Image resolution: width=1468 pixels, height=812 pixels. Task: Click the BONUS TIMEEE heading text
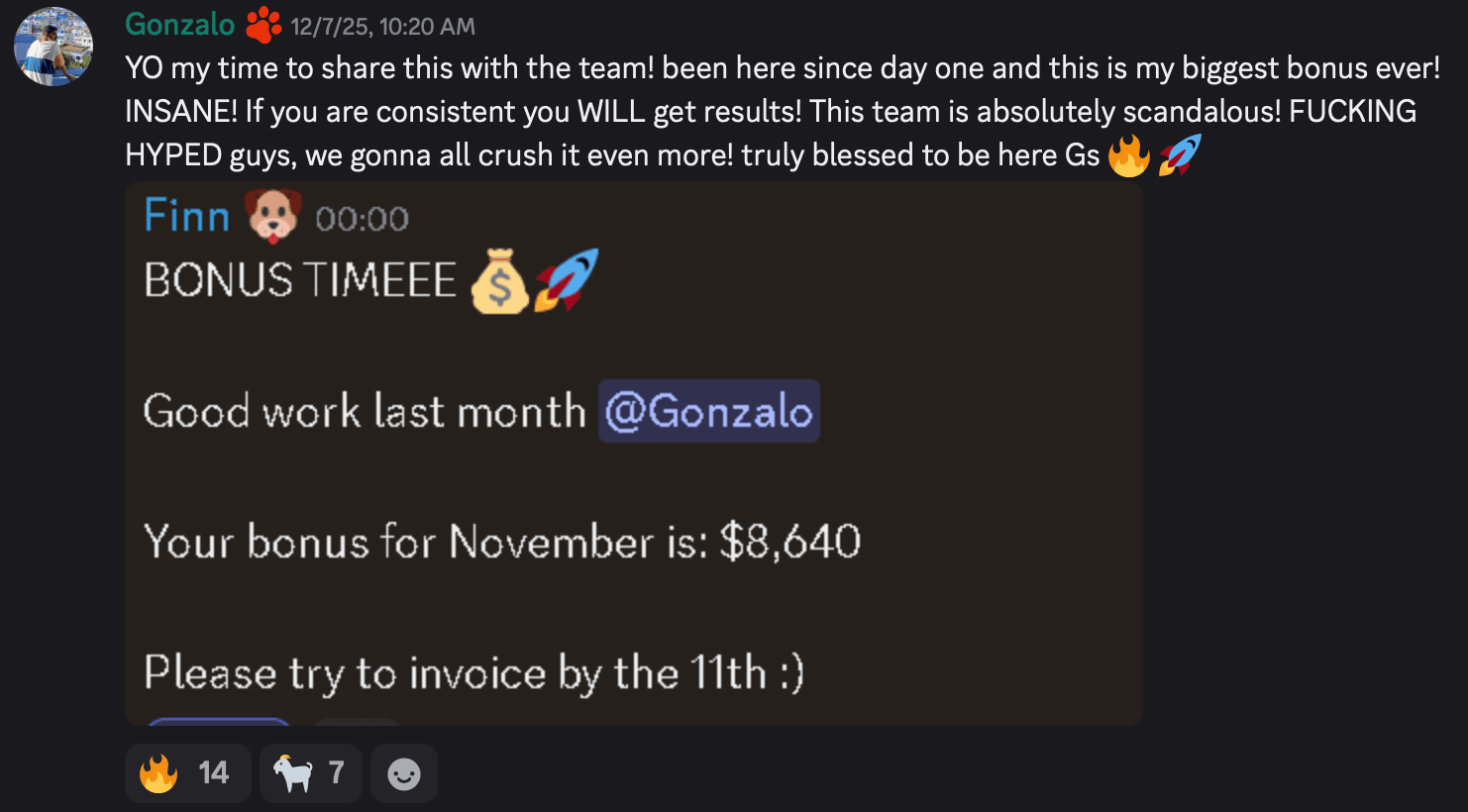[300, 280]
